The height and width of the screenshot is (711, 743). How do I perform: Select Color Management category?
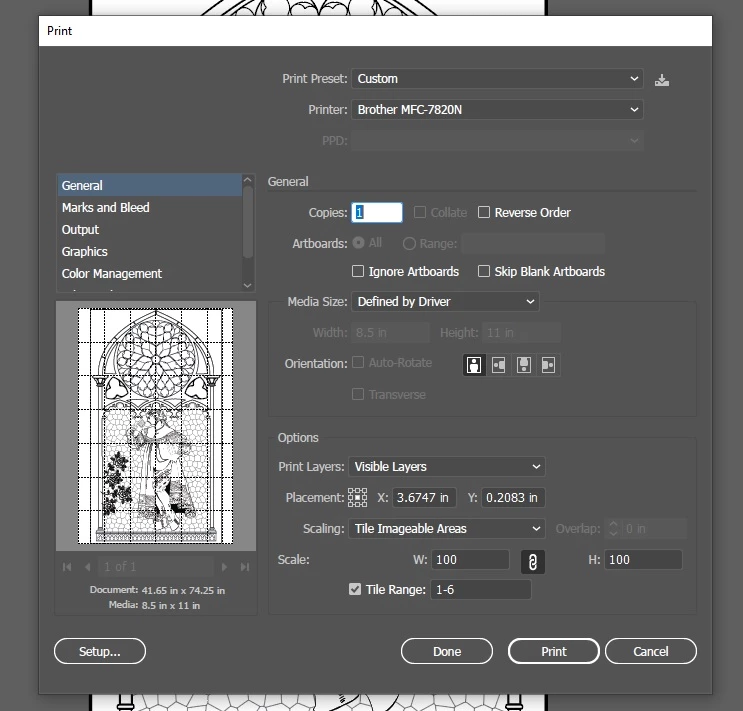coord(150,273)
